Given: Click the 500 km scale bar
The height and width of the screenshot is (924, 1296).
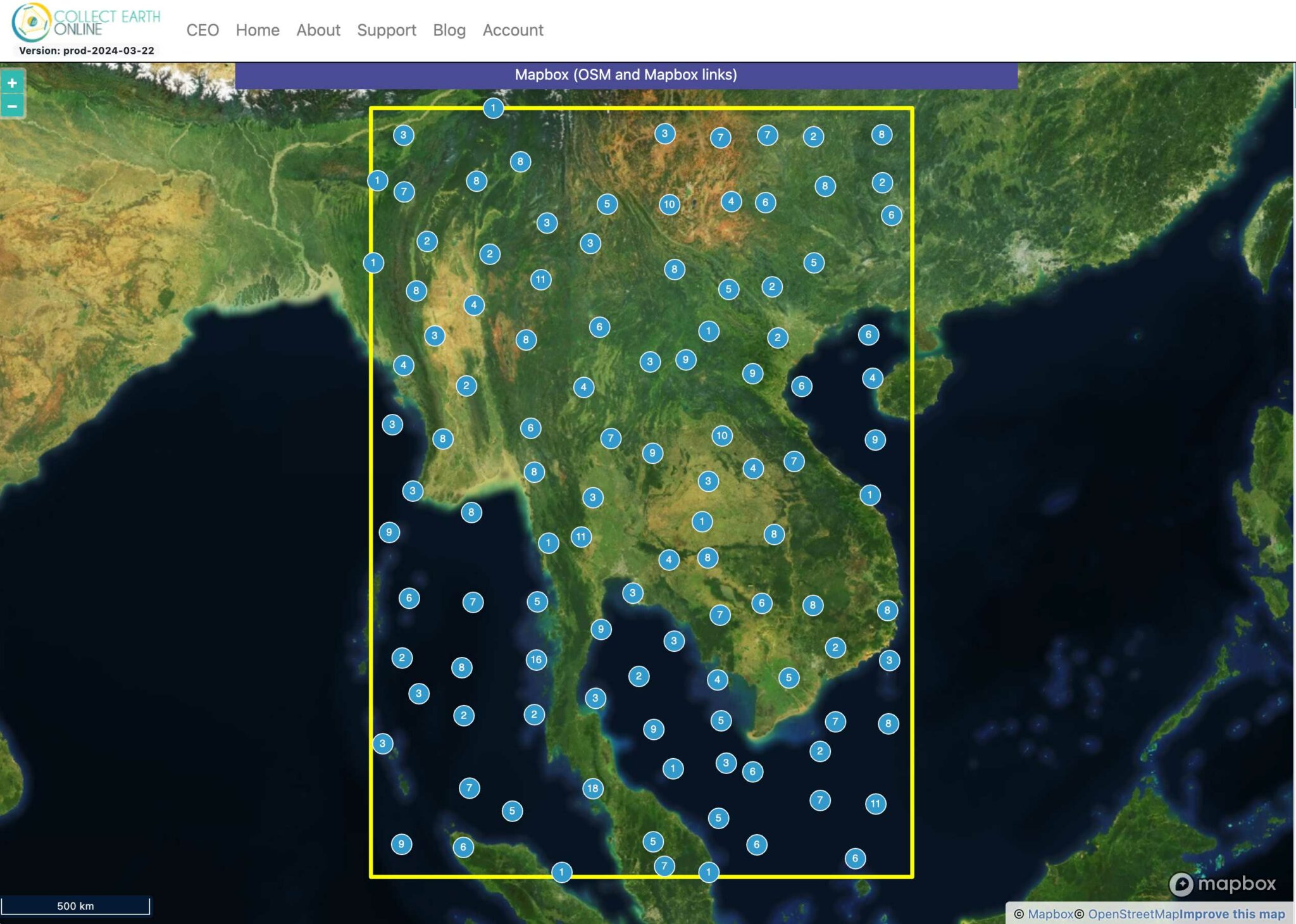Looking at the screenshot, I should pos(76,906).
